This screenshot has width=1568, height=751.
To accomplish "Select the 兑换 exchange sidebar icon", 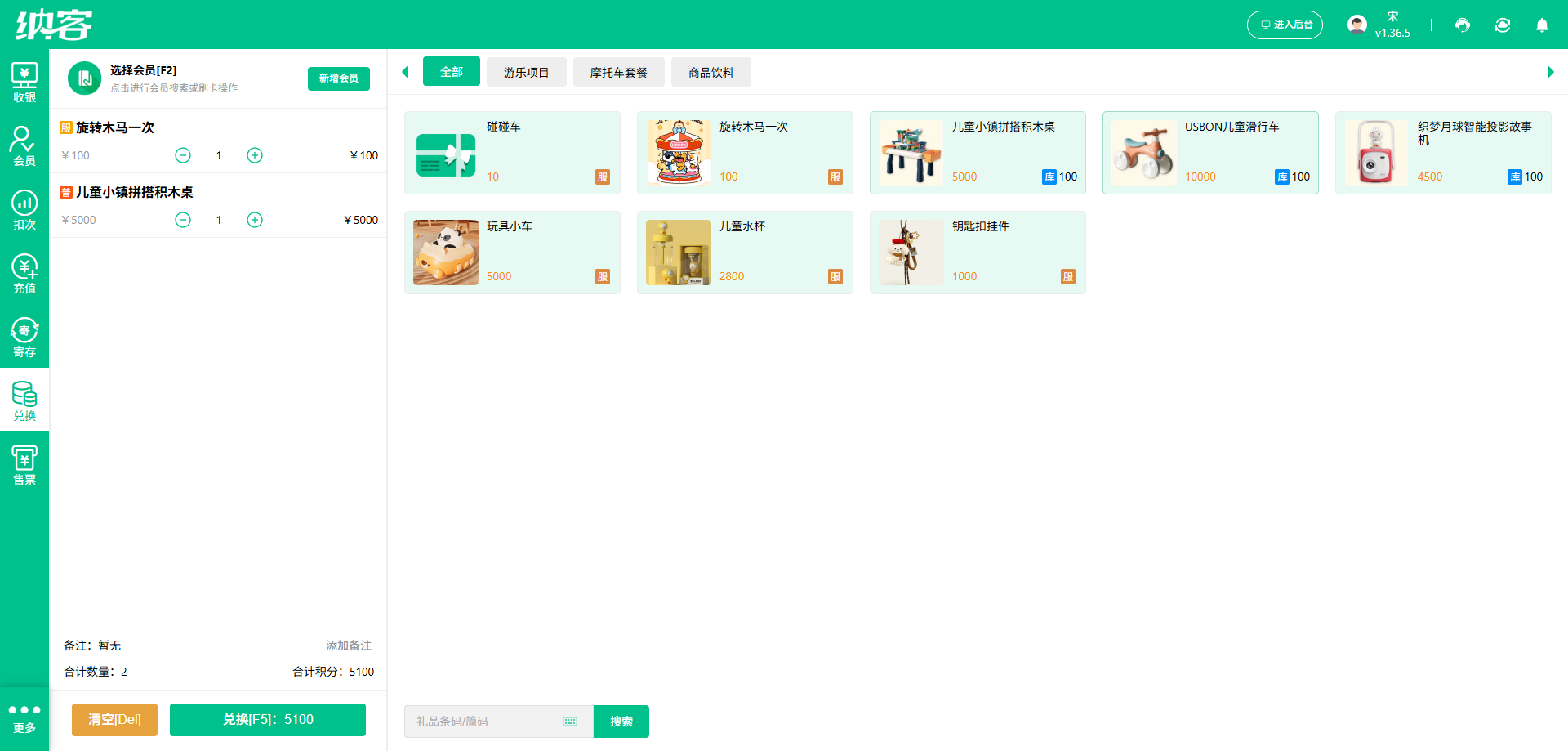I will [x=24, y=400].
